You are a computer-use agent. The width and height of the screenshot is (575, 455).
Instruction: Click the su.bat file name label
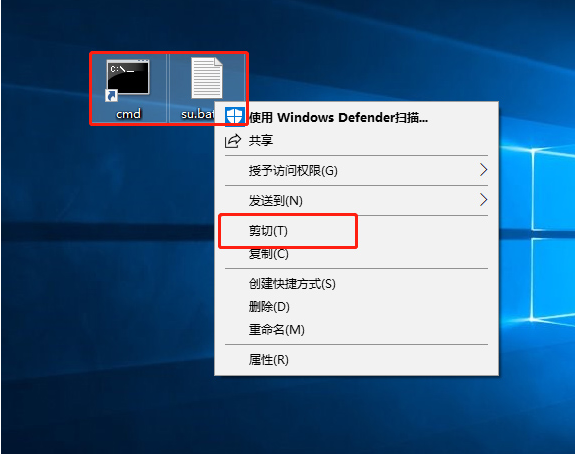[198, 114]
